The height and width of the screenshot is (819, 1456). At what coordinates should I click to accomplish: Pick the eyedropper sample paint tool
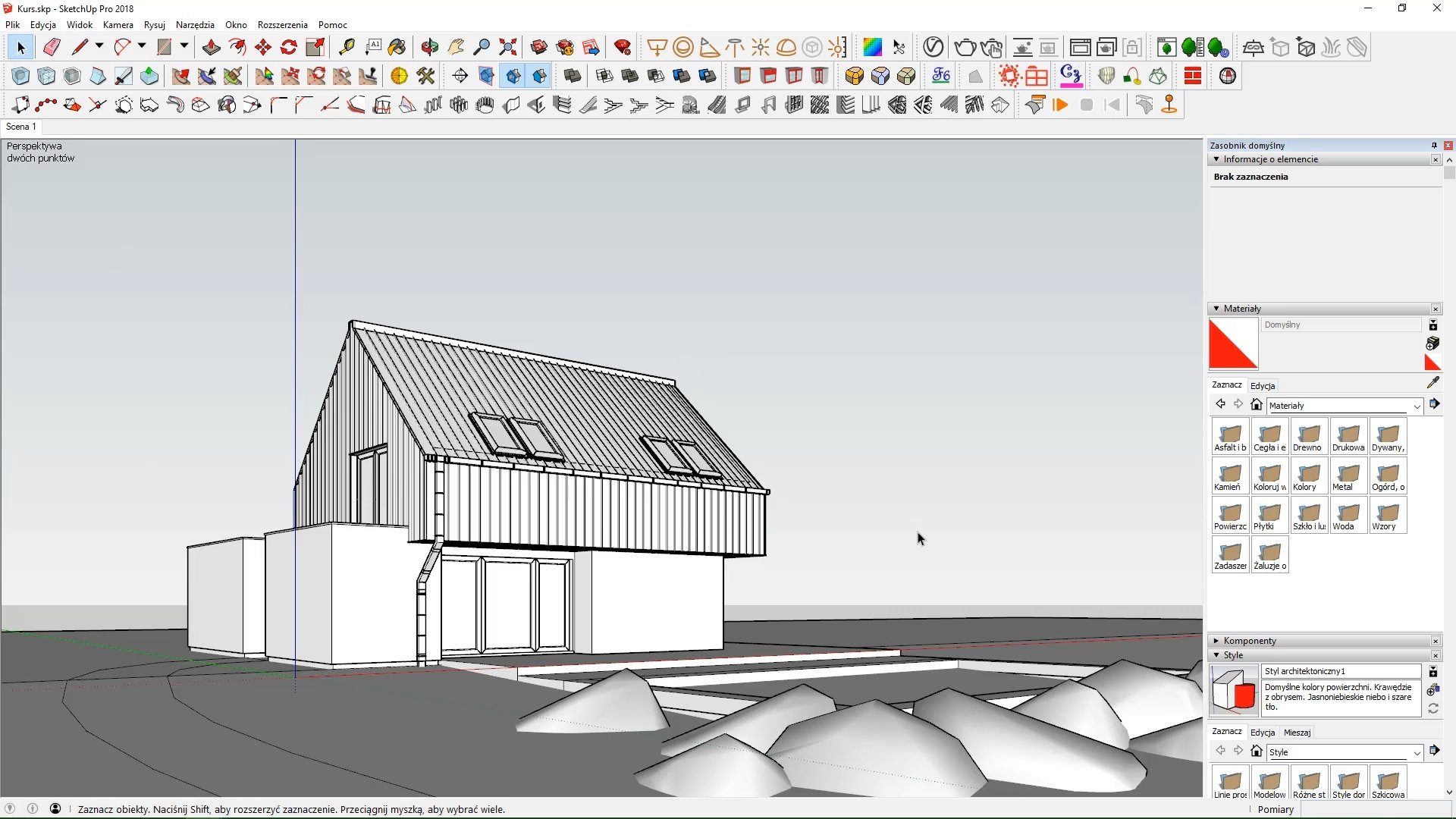pyautogui.click(x=1432, y=383)
